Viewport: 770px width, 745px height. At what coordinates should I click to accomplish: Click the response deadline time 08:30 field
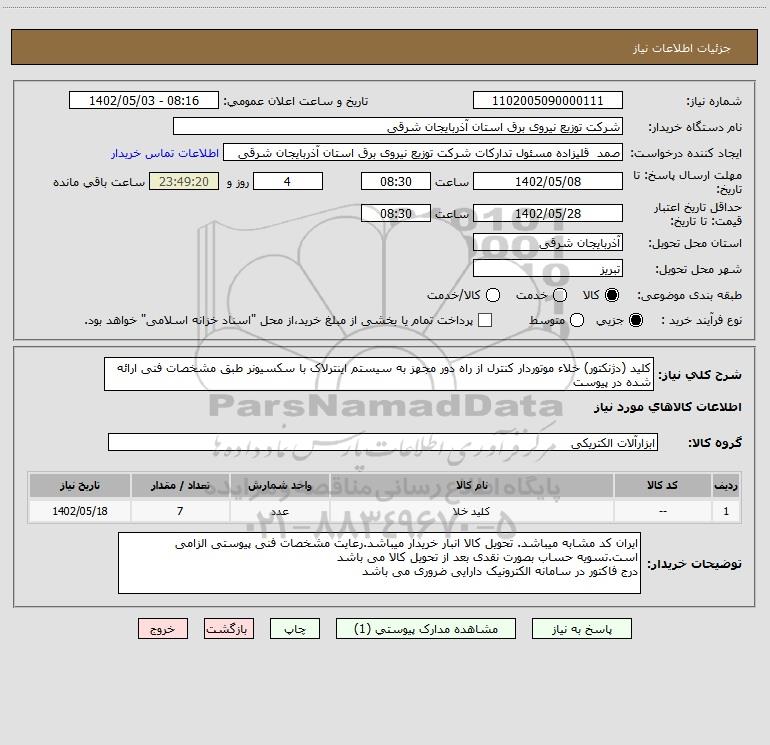tap(396, 182)
